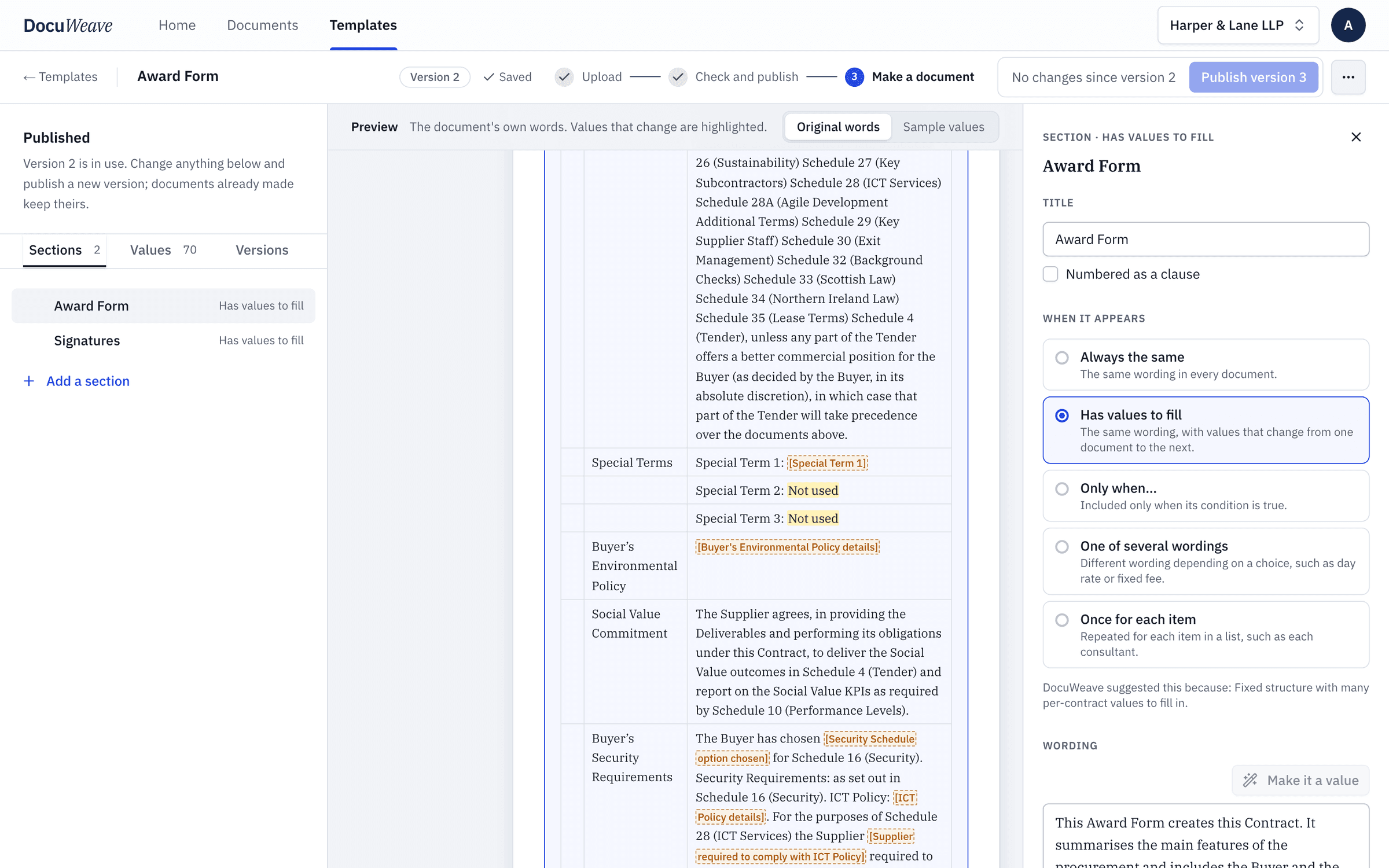Click into the Wording text area
Viewport: 1389px width, 868px height.
(x=1206, y=836)
